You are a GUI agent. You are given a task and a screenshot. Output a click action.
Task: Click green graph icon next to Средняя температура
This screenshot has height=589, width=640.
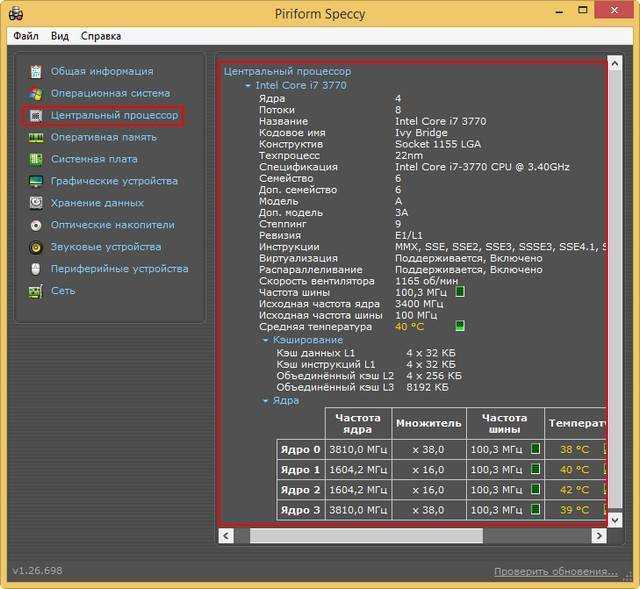[460, 326]
